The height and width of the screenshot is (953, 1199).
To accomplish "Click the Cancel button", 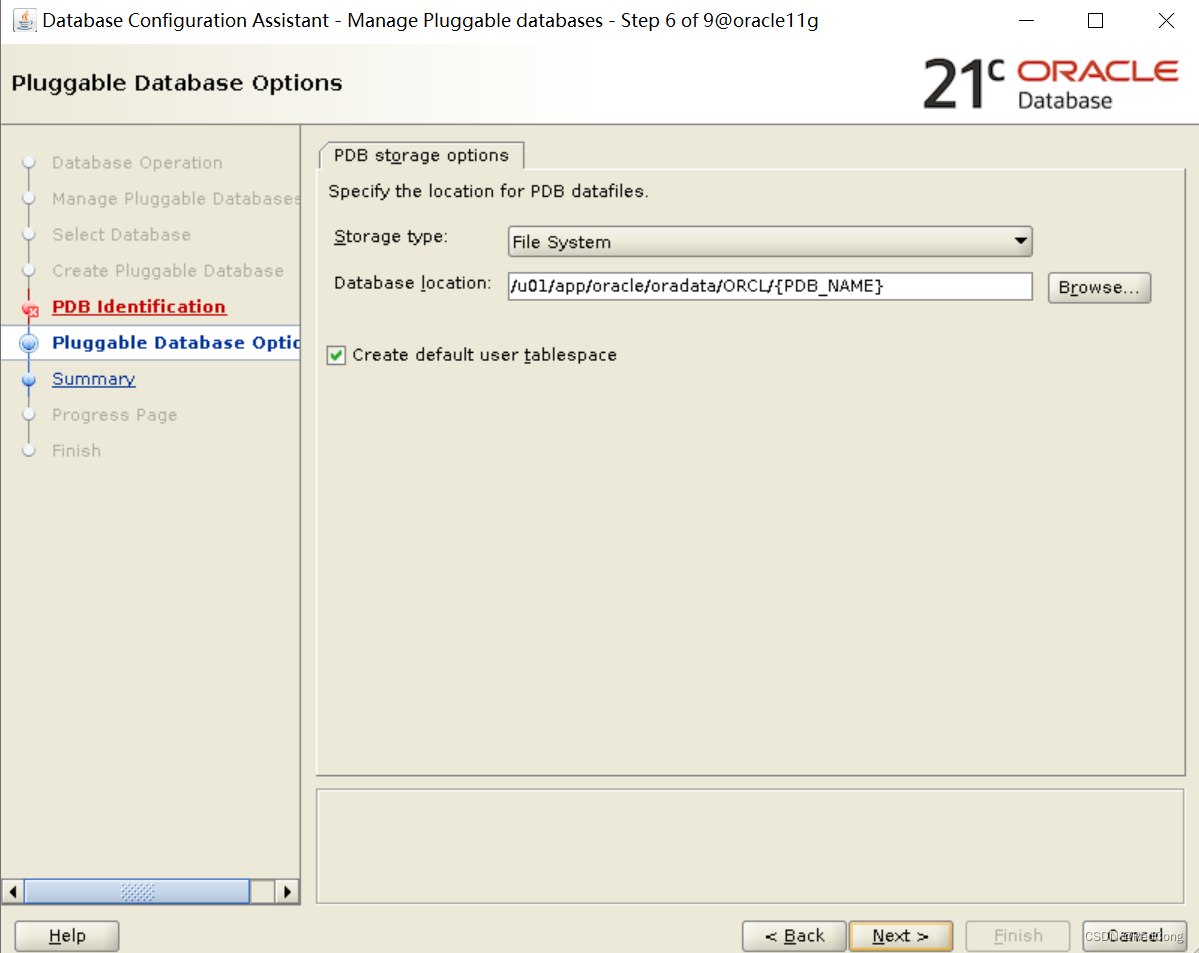I will (x=1134, y=935).
